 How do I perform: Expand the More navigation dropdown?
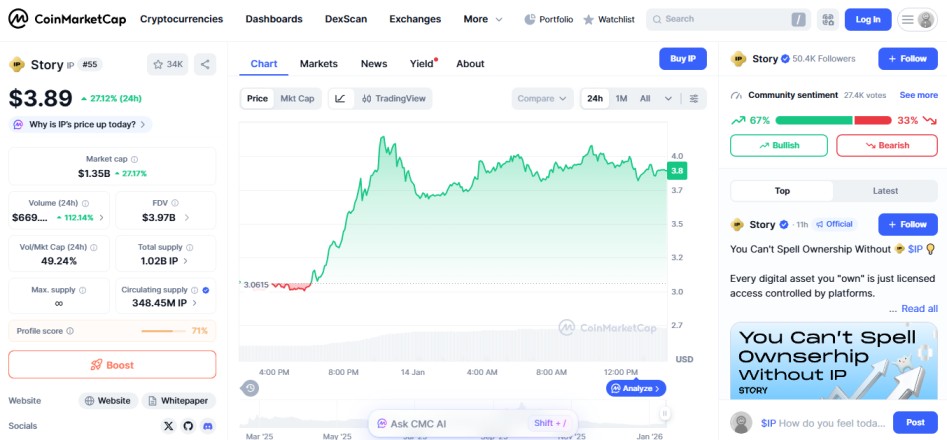coord(483,19)
